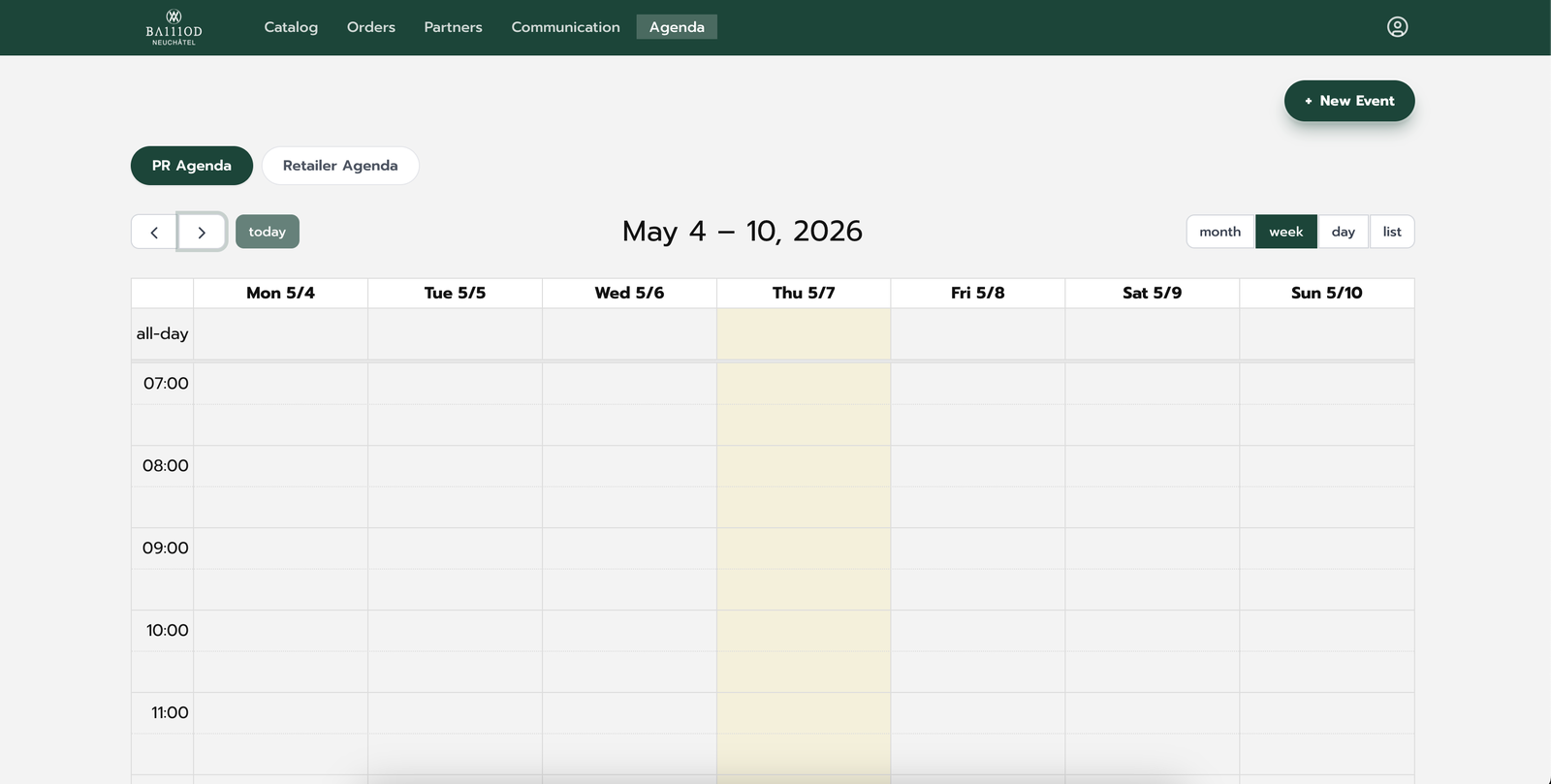Click the all-day cell for Sat 5/9

tap(1153, 333)
